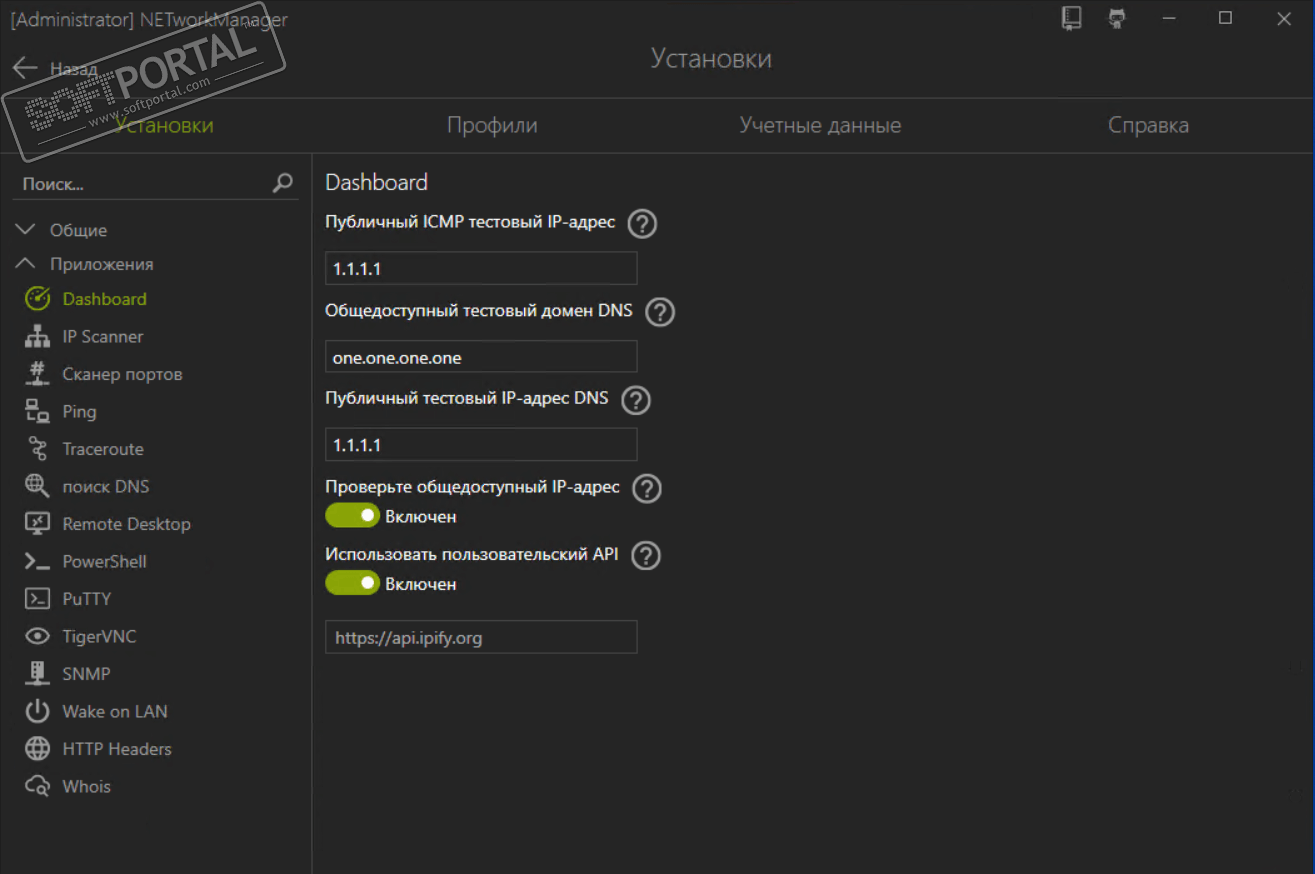Open Сканер портов settings label
The image size is (1315, 874).
click(x=122, y=374)
